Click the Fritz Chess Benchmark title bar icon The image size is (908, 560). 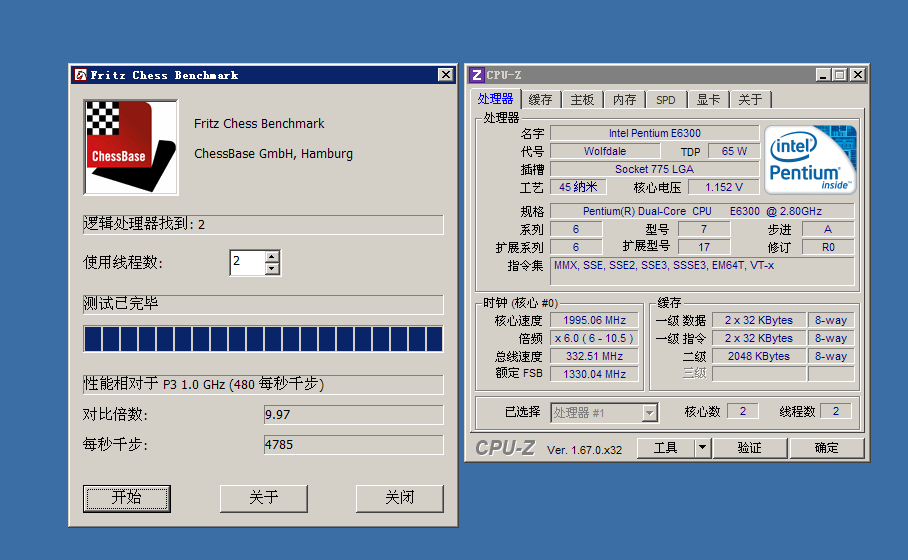pyautogui.click(x=80, y=75)
